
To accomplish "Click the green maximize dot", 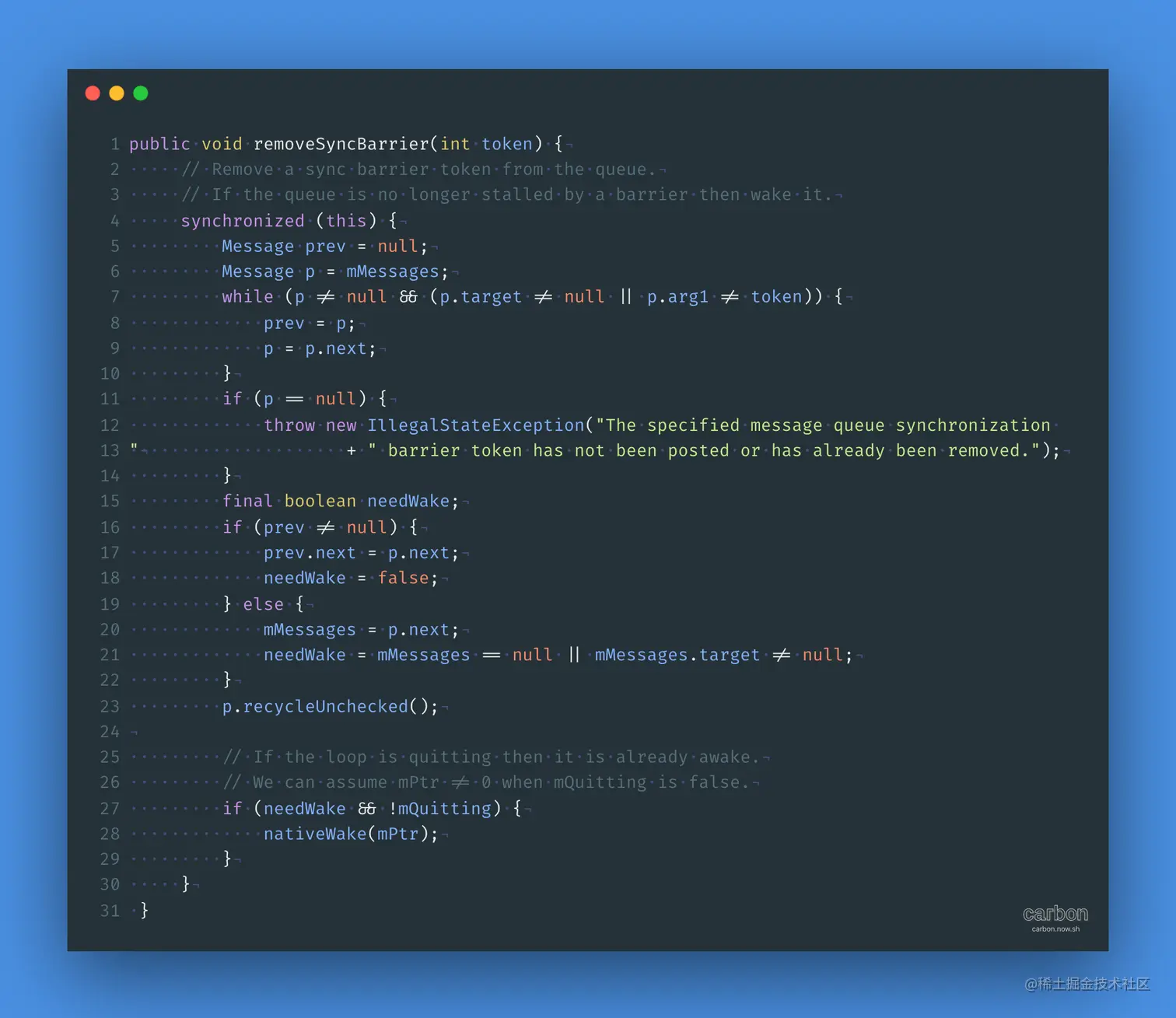I will click(x=141, y=93).
